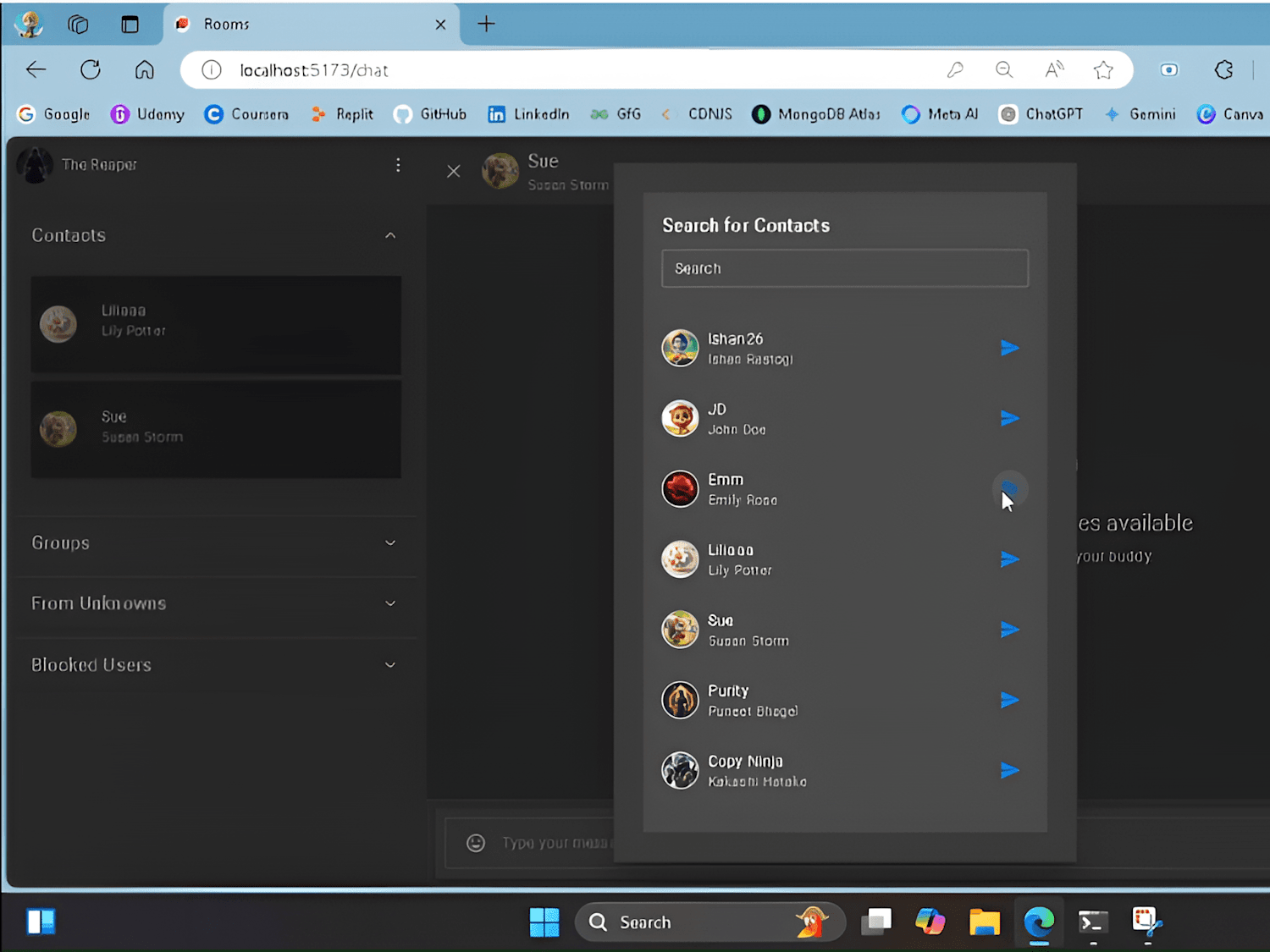1270x952 pixels.
Task: Open the emoji picker in message box
Action: point(476,843)
